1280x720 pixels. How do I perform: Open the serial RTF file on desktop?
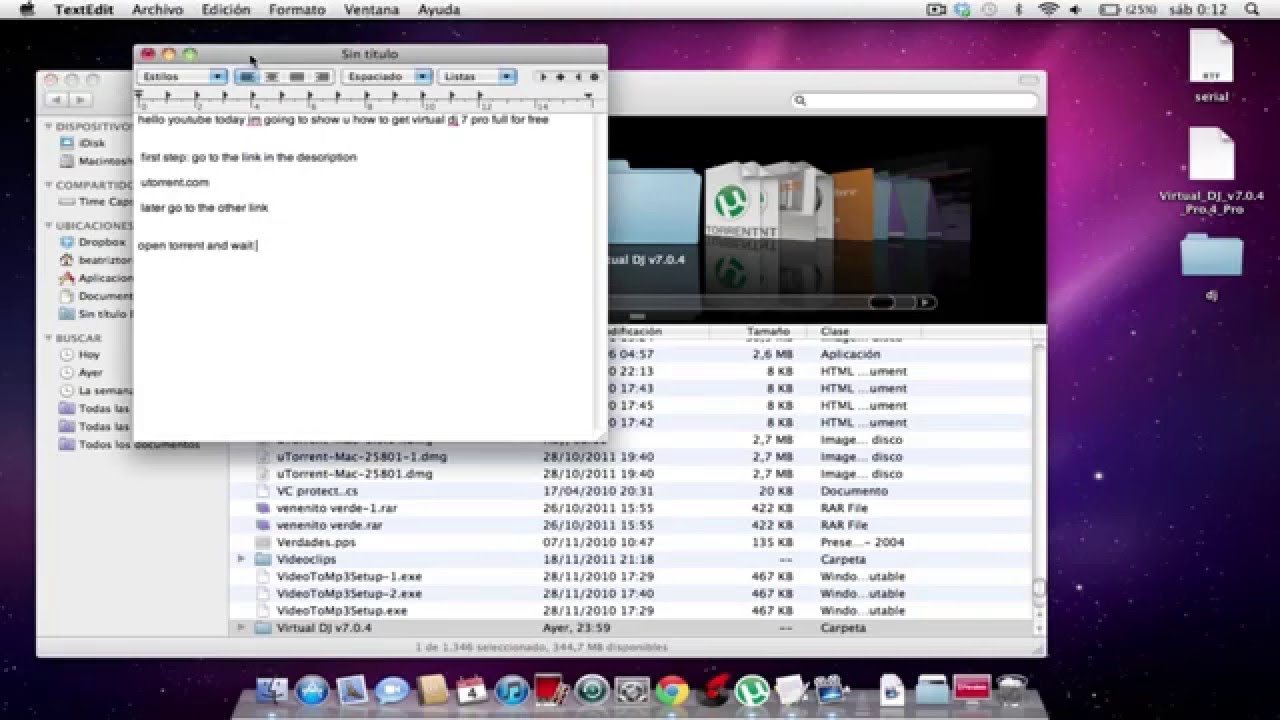(1211, 66)
